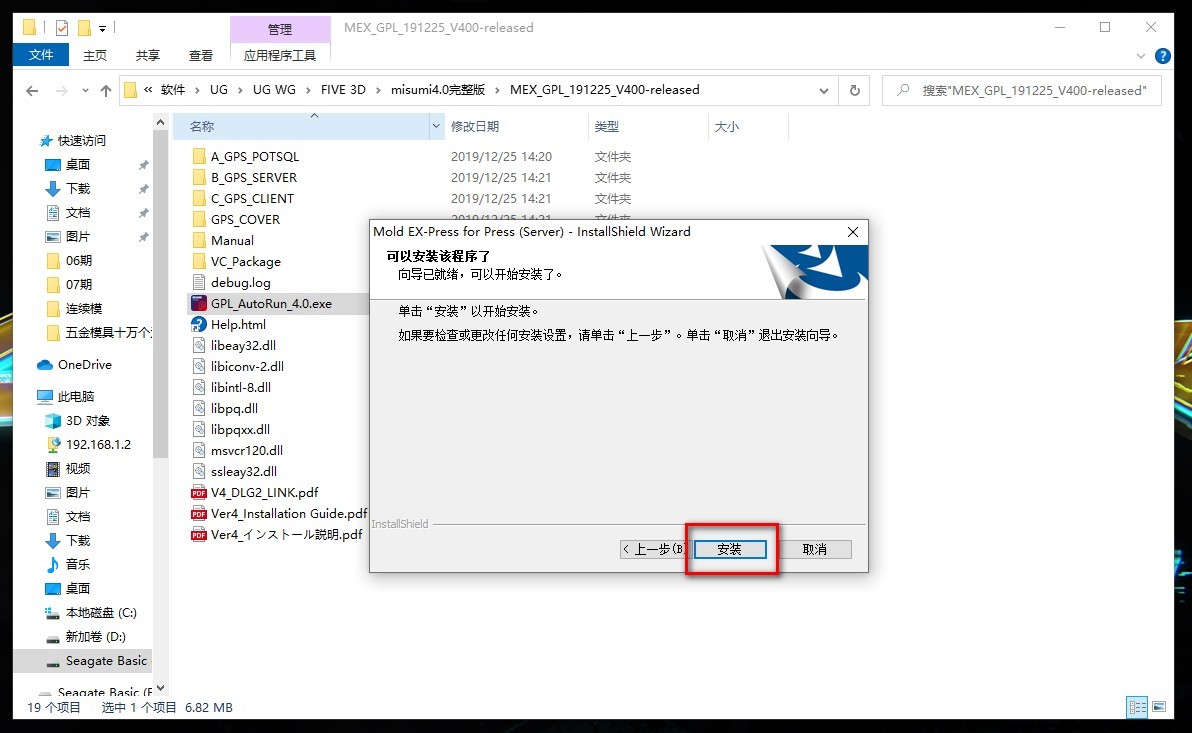Open the Ver4_Installation Guide.pdf file

point(280,512)
